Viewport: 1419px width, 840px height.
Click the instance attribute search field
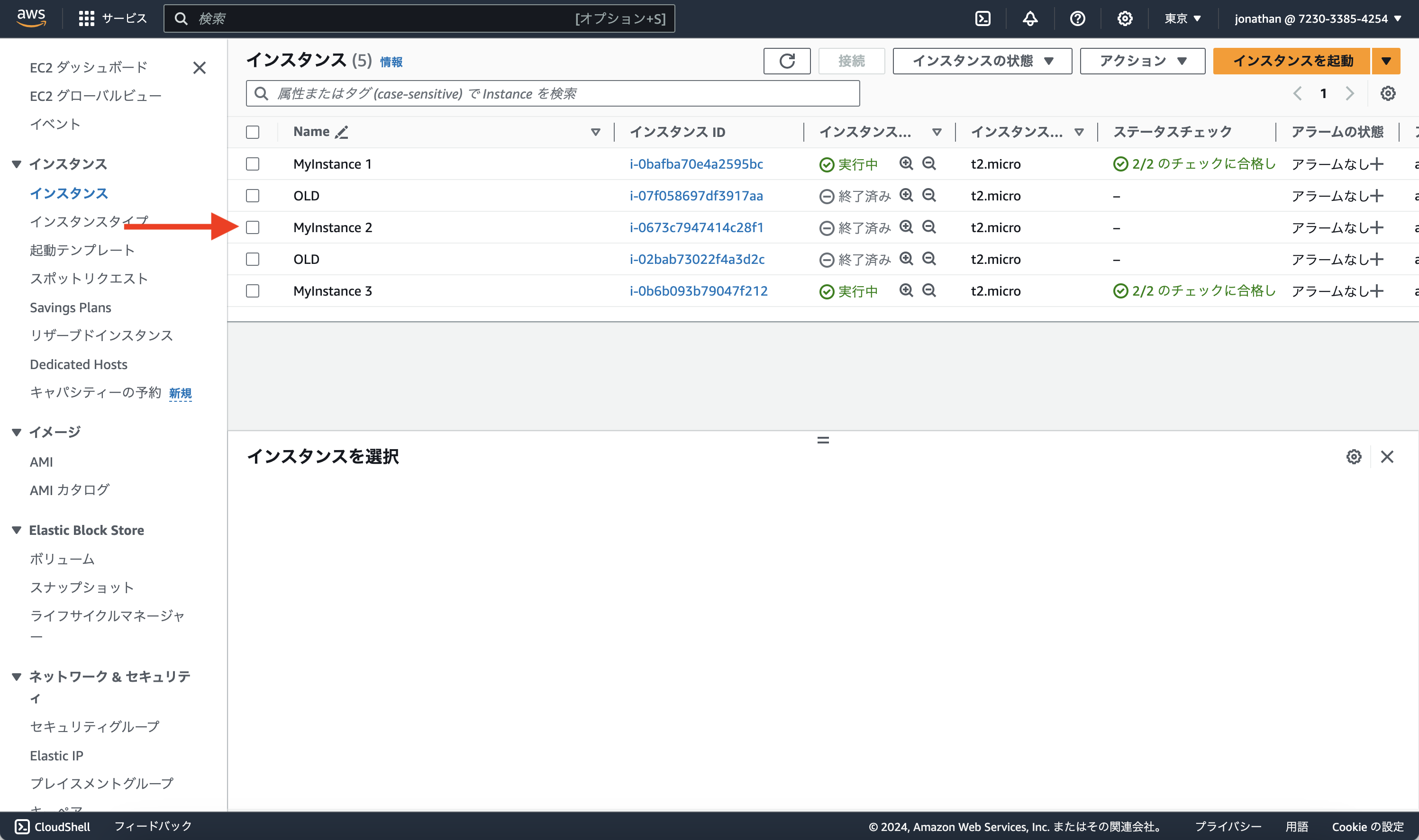[552, 93]
